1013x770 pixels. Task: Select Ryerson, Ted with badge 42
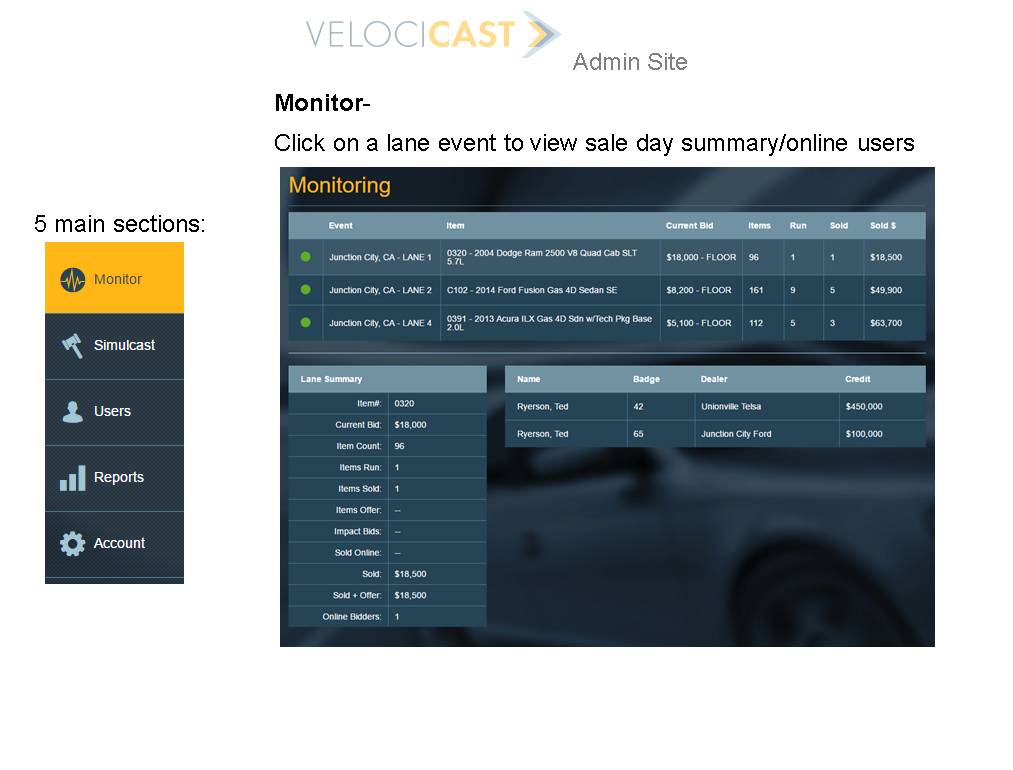click(543, 406)
